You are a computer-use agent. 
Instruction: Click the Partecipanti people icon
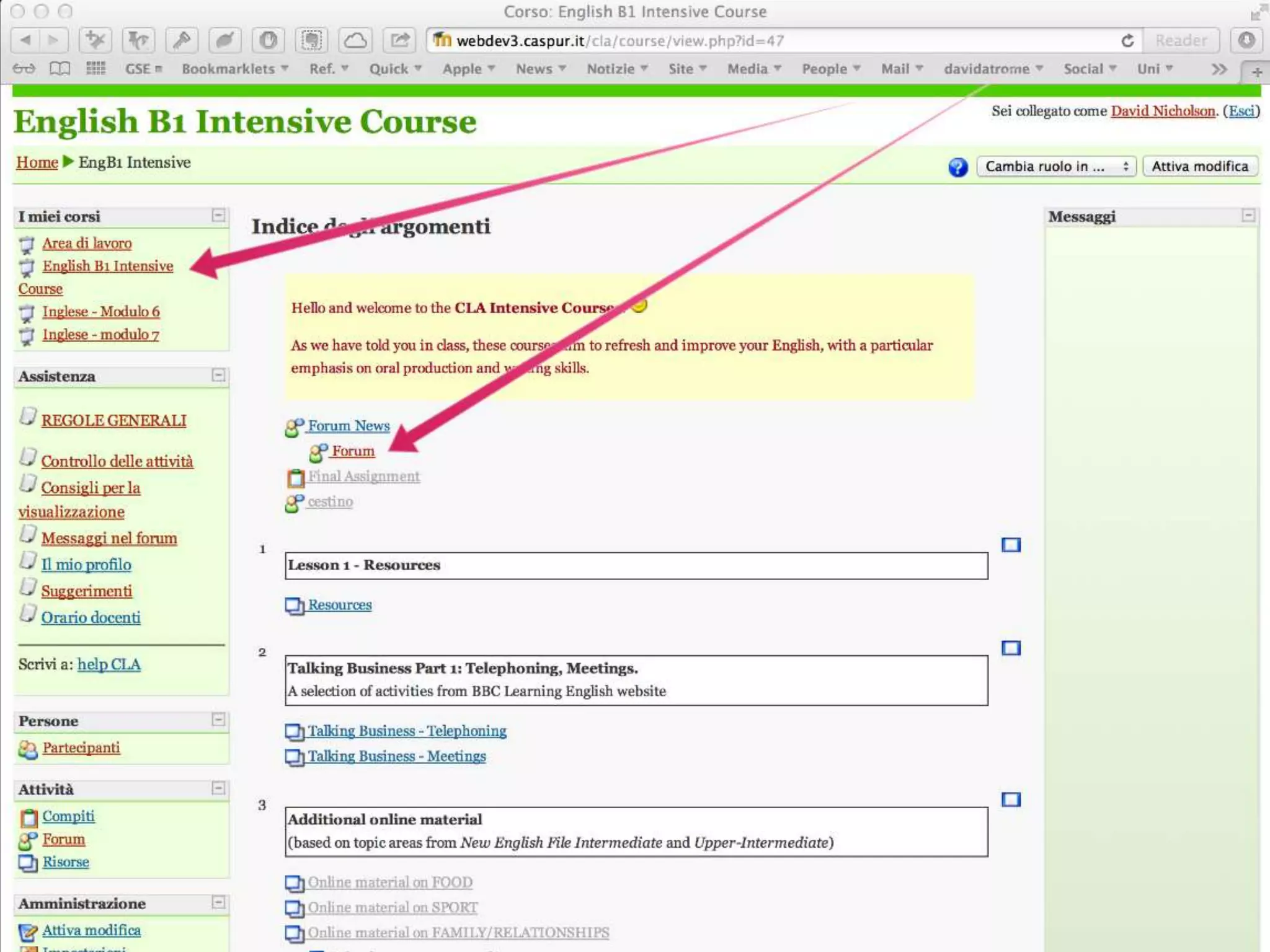click(x=27, y=749)
